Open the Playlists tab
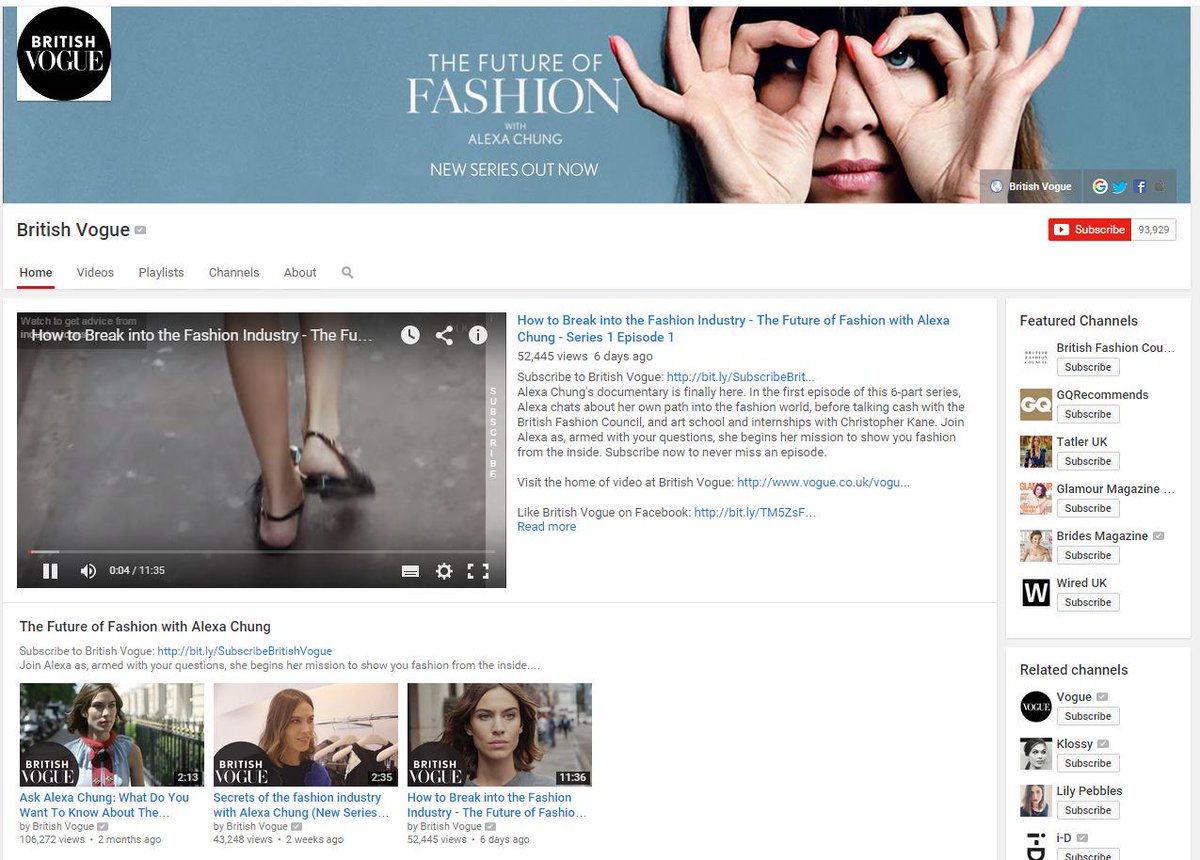Viewport: 1200px width, 860px height. (x=161, y=272)
